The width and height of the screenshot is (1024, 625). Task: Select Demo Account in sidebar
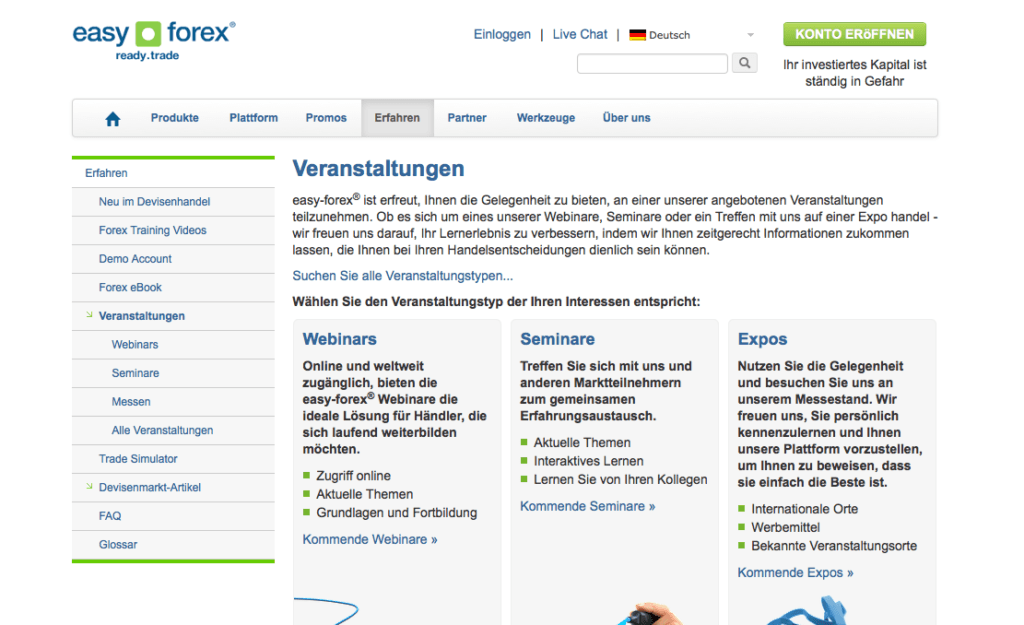pos(135,259)
